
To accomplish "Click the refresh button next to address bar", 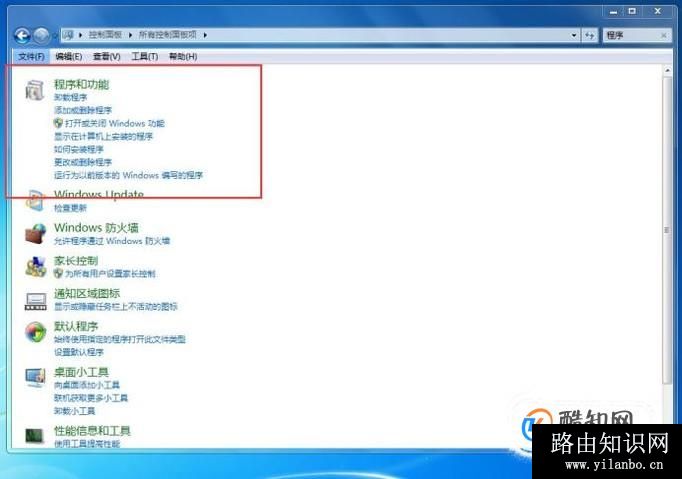I will 589,35.
